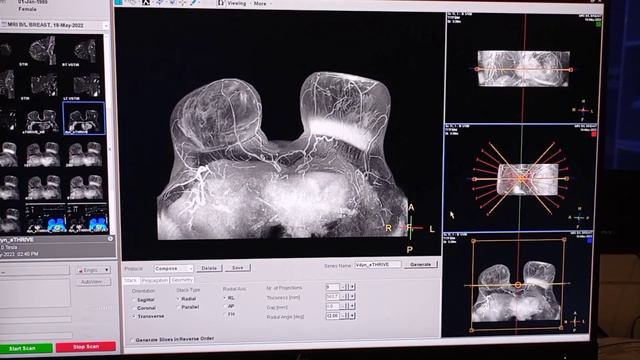Open the language dropdown above AutoView
This screenshot has height=360, width=640.
click(x=93, y=270)
